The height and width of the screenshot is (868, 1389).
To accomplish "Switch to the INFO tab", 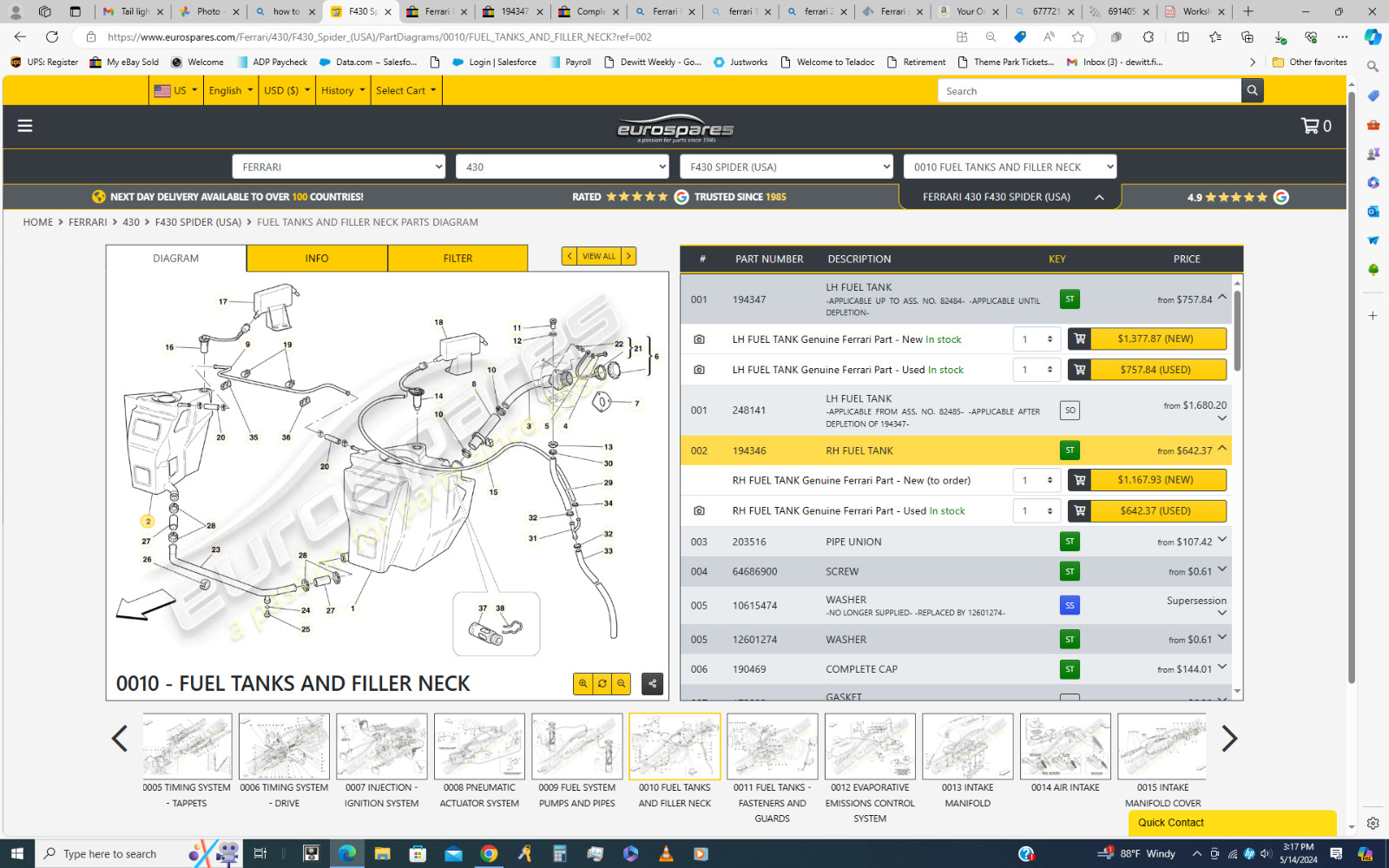I will coord(317,259).
